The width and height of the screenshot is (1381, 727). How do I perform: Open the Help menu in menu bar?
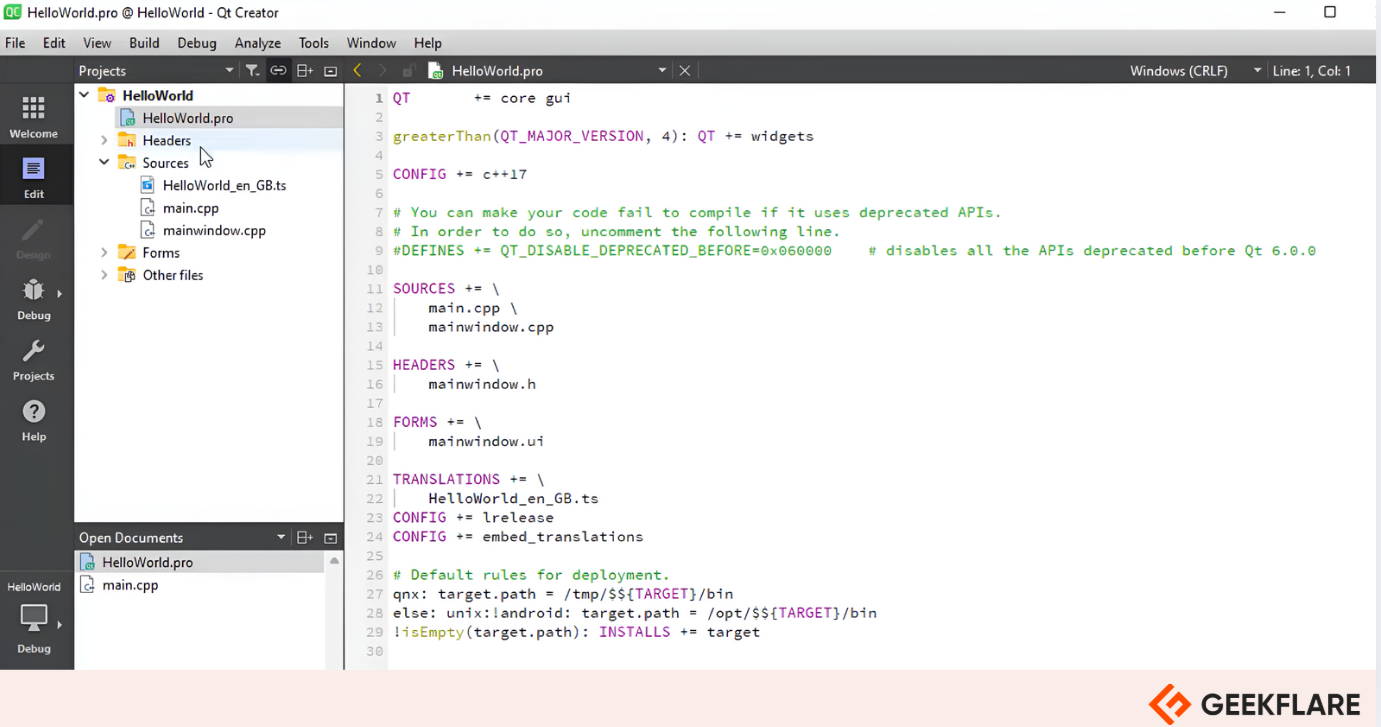(x=427, y=43)
